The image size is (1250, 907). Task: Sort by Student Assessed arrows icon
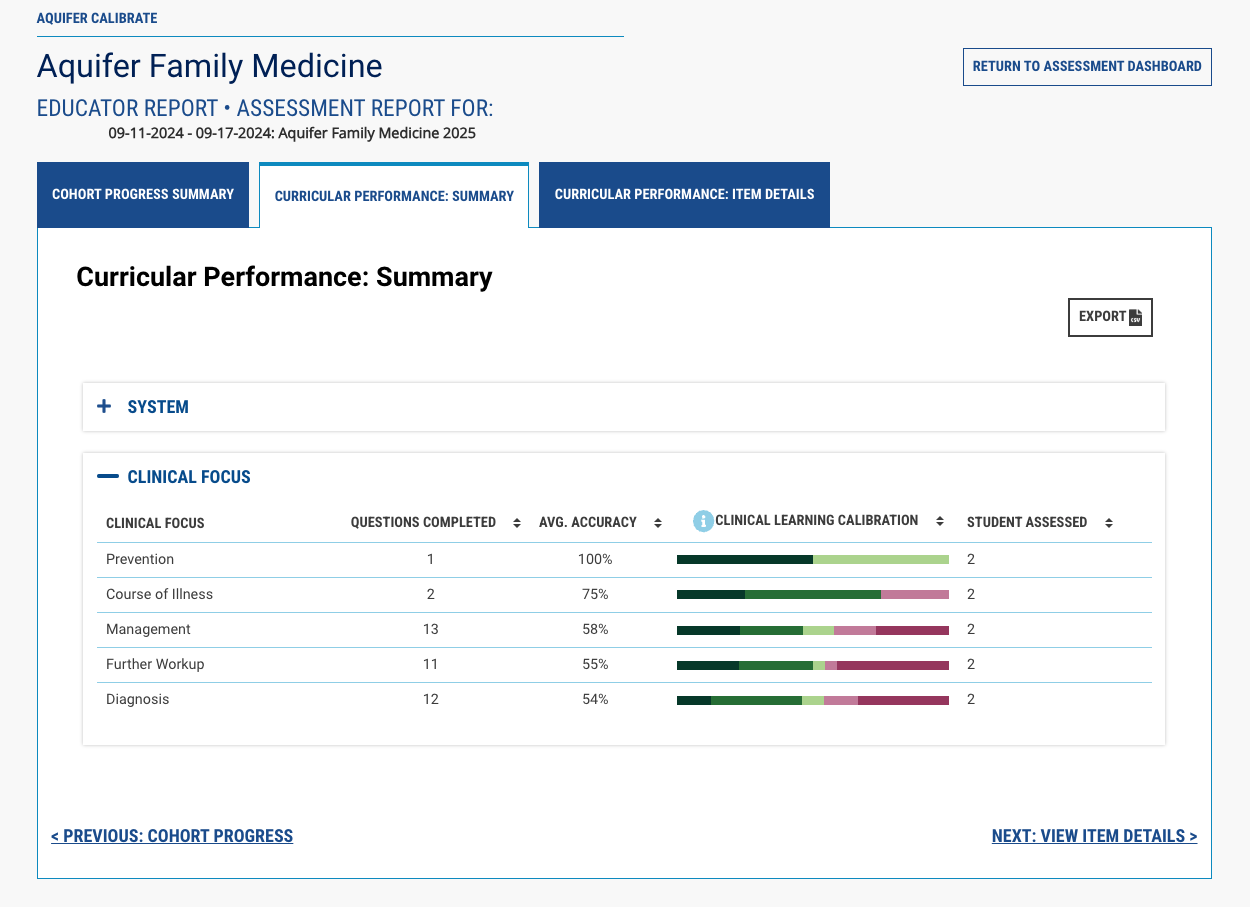(x=1109, y=523)
